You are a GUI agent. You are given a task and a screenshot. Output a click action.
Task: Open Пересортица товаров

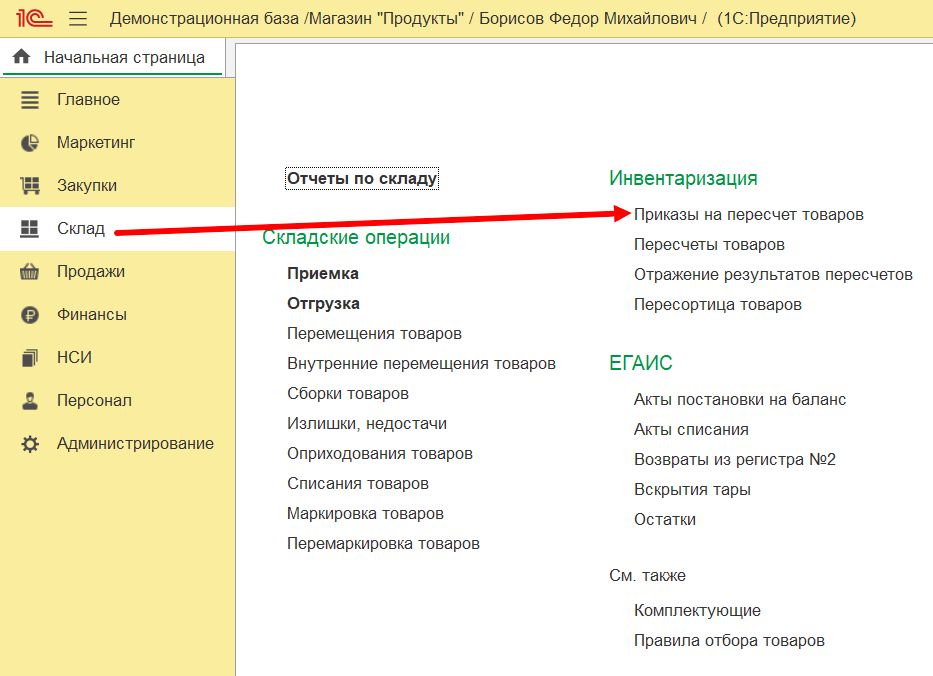click(718, 305)
